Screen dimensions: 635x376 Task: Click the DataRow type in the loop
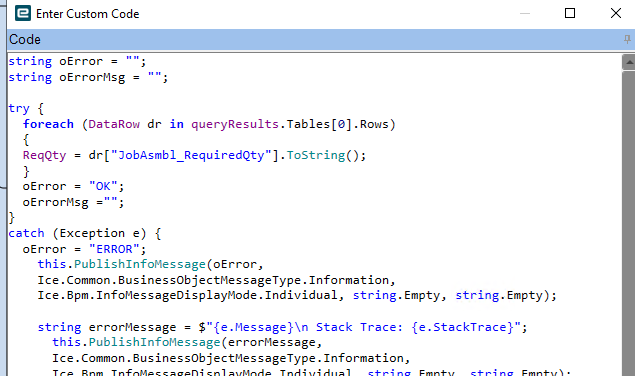[114, 124]
